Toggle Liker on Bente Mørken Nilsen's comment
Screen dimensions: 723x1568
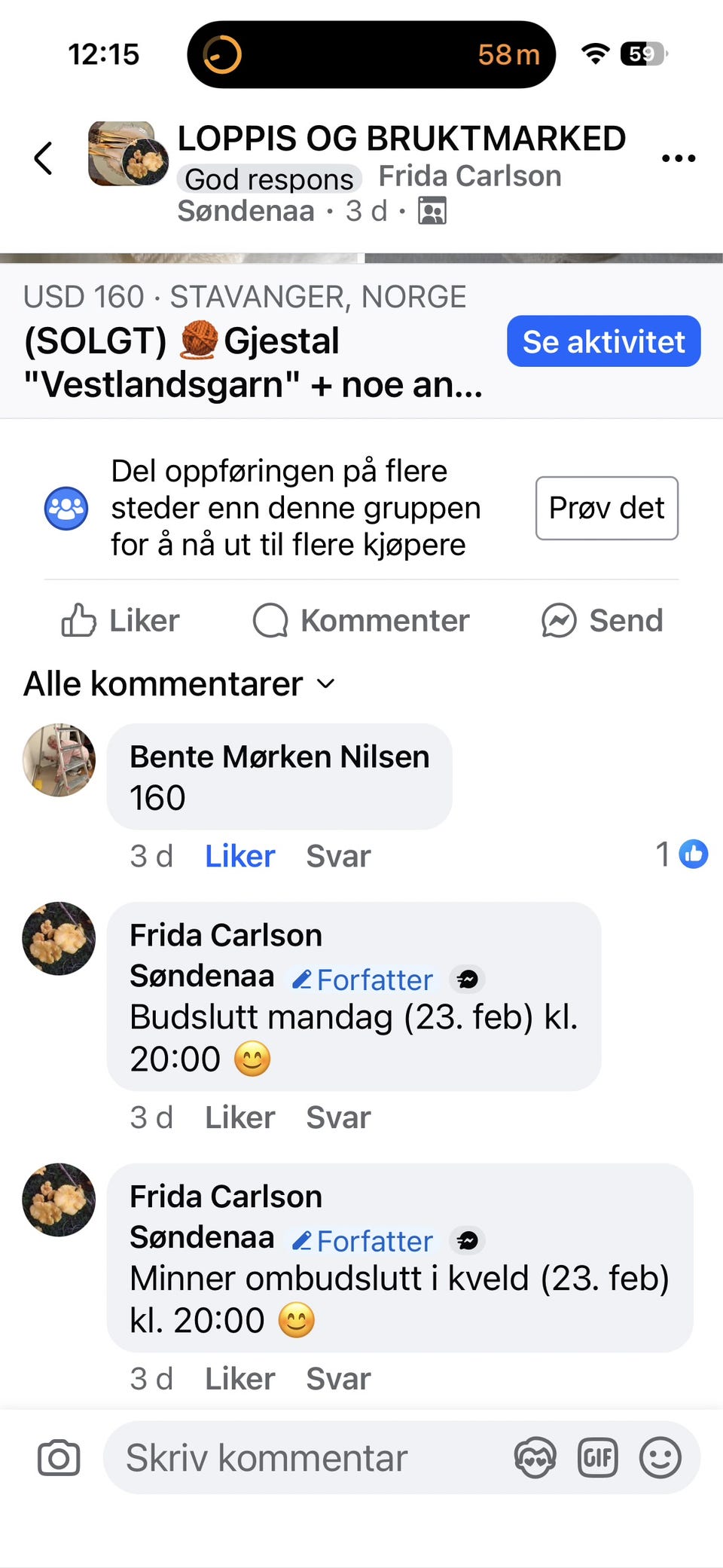239,856
